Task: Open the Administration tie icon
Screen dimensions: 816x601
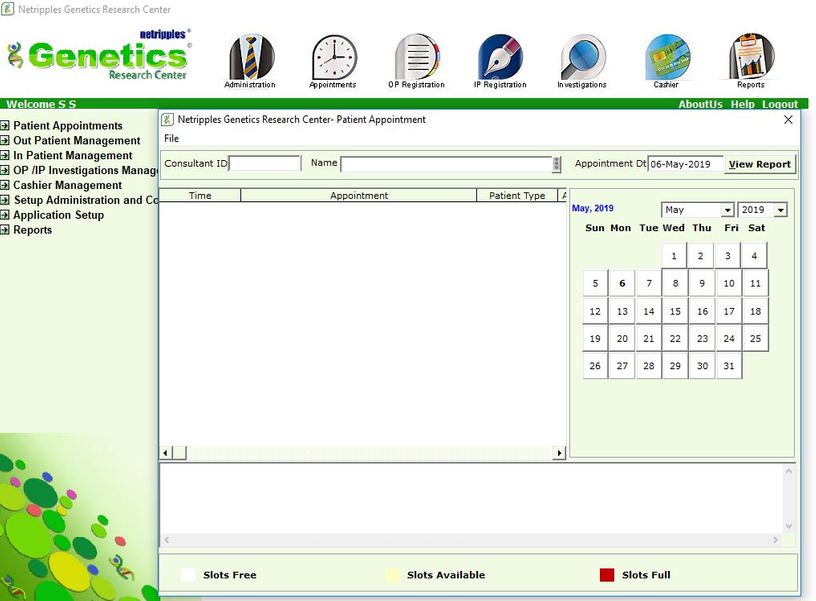Action: pos(251,57)
